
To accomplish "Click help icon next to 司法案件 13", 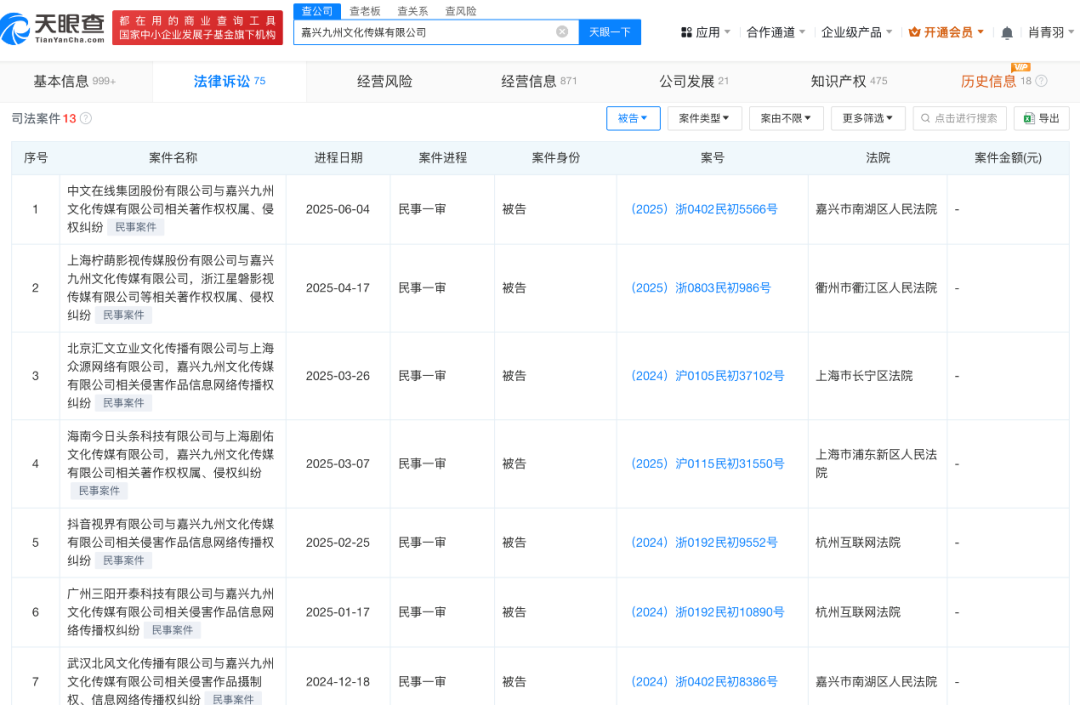I will pos(86,118).
